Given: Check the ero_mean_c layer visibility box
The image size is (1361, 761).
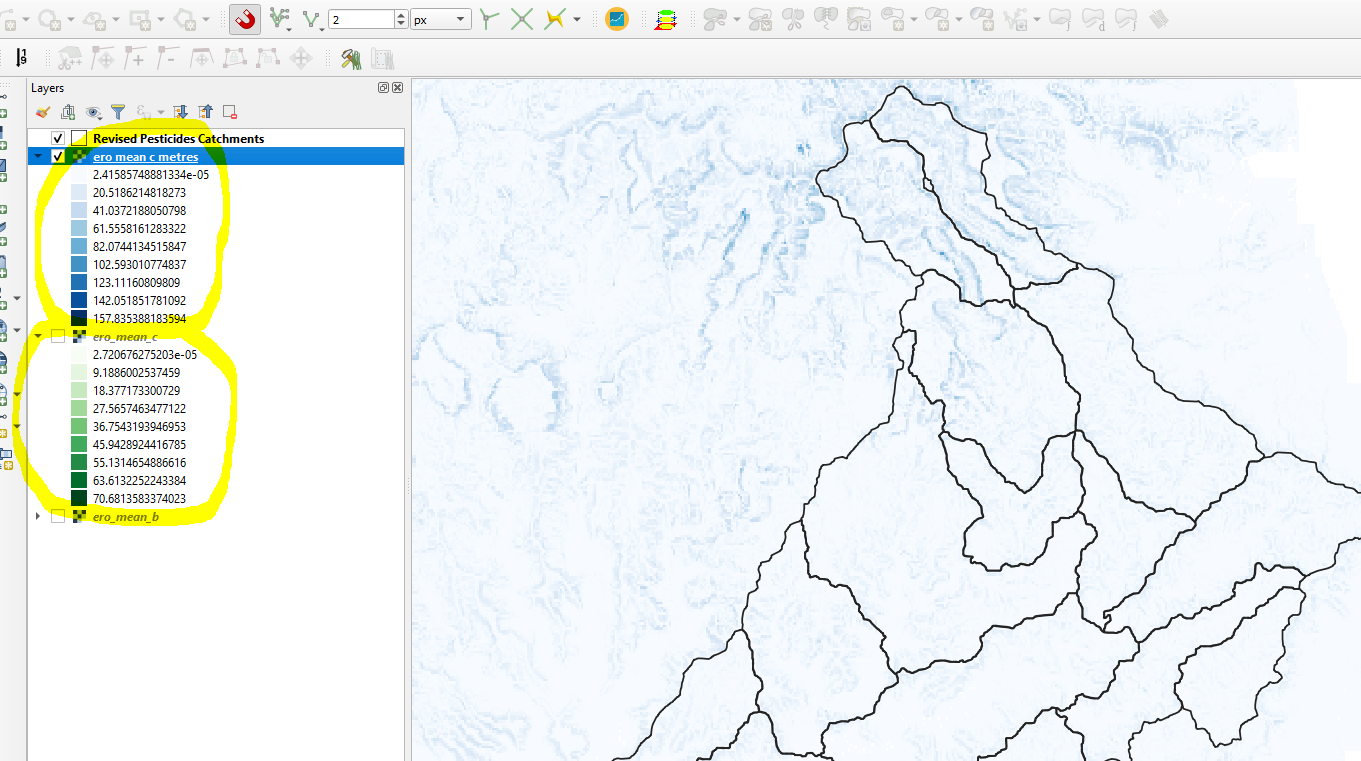Looking at the screenshot, I should pos(58,336).
